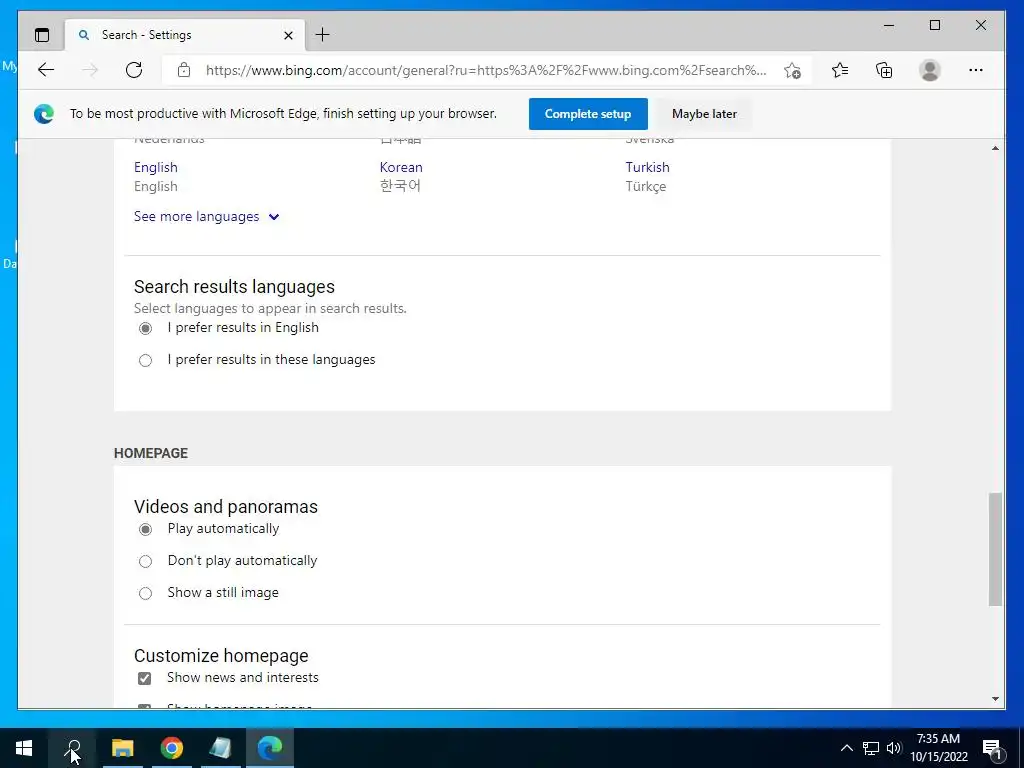Viewport: 1024px width, 768px height.
Task: Select Don't play automatically option
Action: coord(145,561)
